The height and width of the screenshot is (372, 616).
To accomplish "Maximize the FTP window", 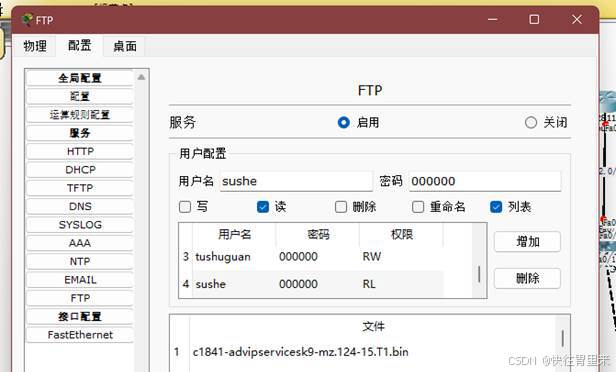I will [534, 19].
